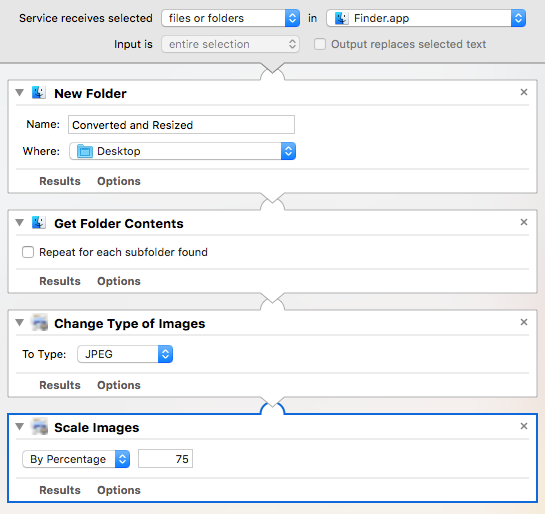Click the Preview icon beside Scale Images

pyautogui.click(x=40, y=427)
